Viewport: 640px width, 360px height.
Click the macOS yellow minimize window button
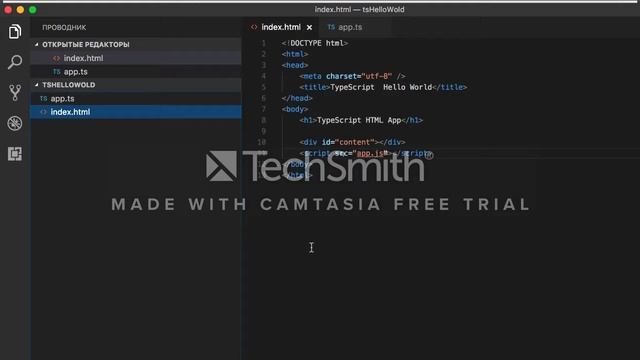(20, 10)
